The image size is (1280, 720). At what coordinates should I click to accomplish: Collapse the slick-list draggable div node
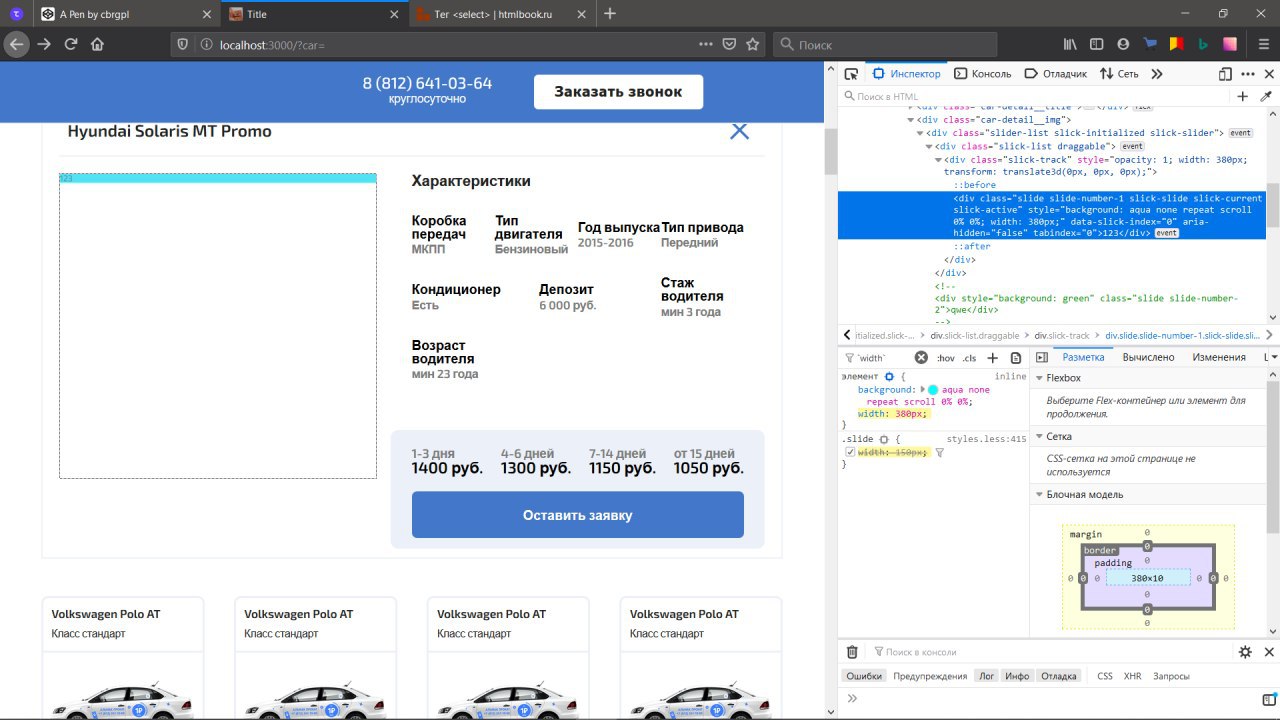(x=929, y=146)
